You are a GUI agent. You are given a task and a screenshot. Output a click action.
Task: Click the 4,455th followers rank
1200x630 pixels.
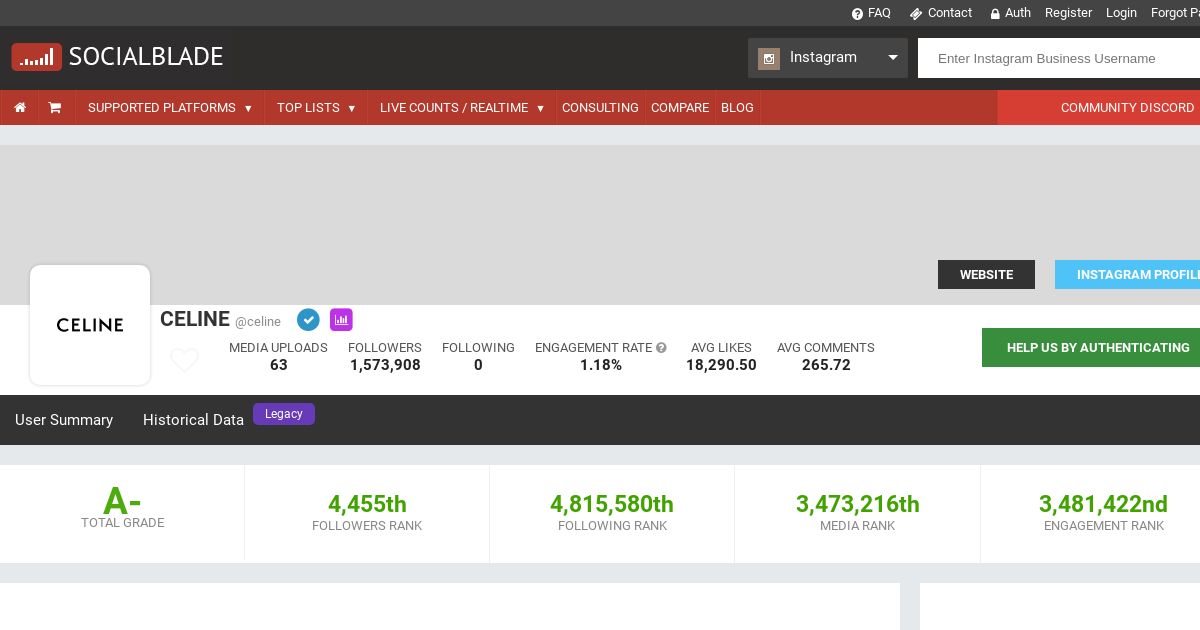367,504
